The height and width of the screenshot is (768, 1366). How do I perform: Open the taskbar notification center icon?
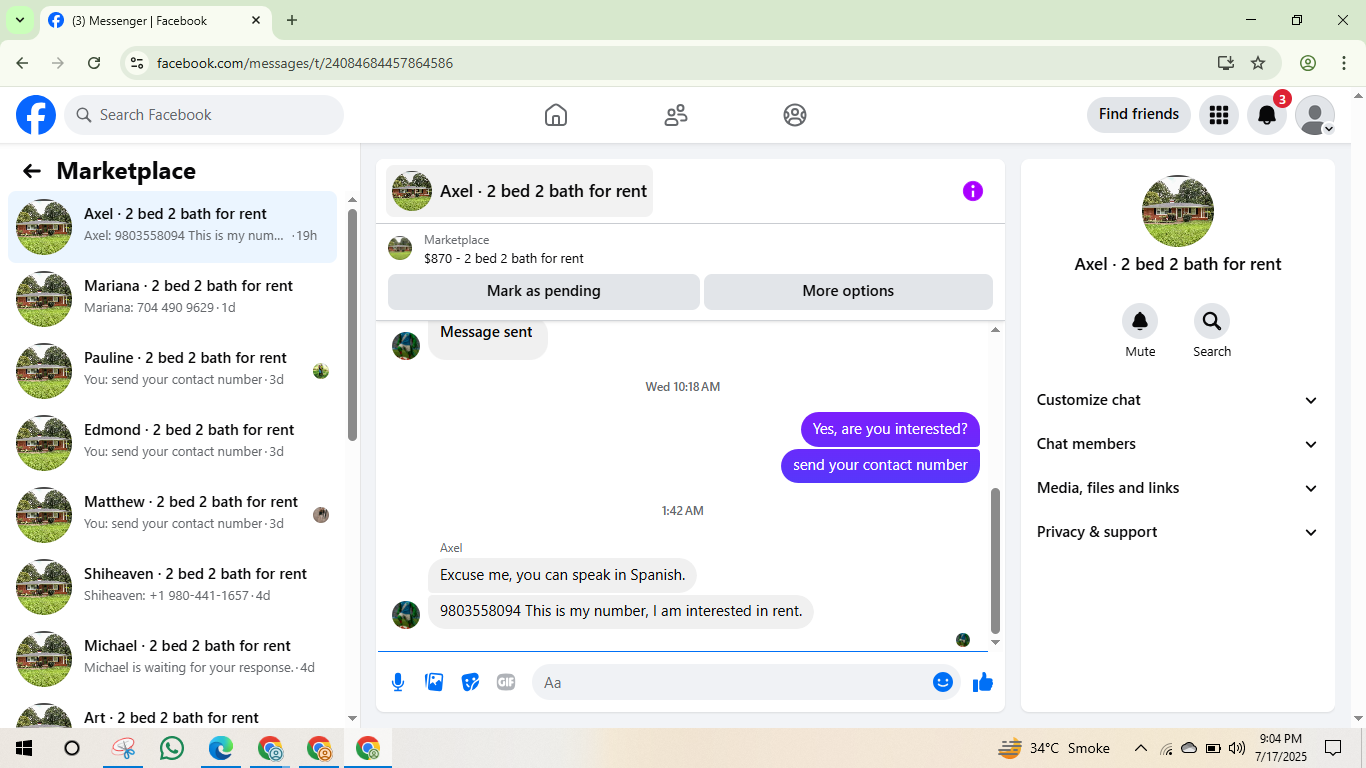[1333, 748]
